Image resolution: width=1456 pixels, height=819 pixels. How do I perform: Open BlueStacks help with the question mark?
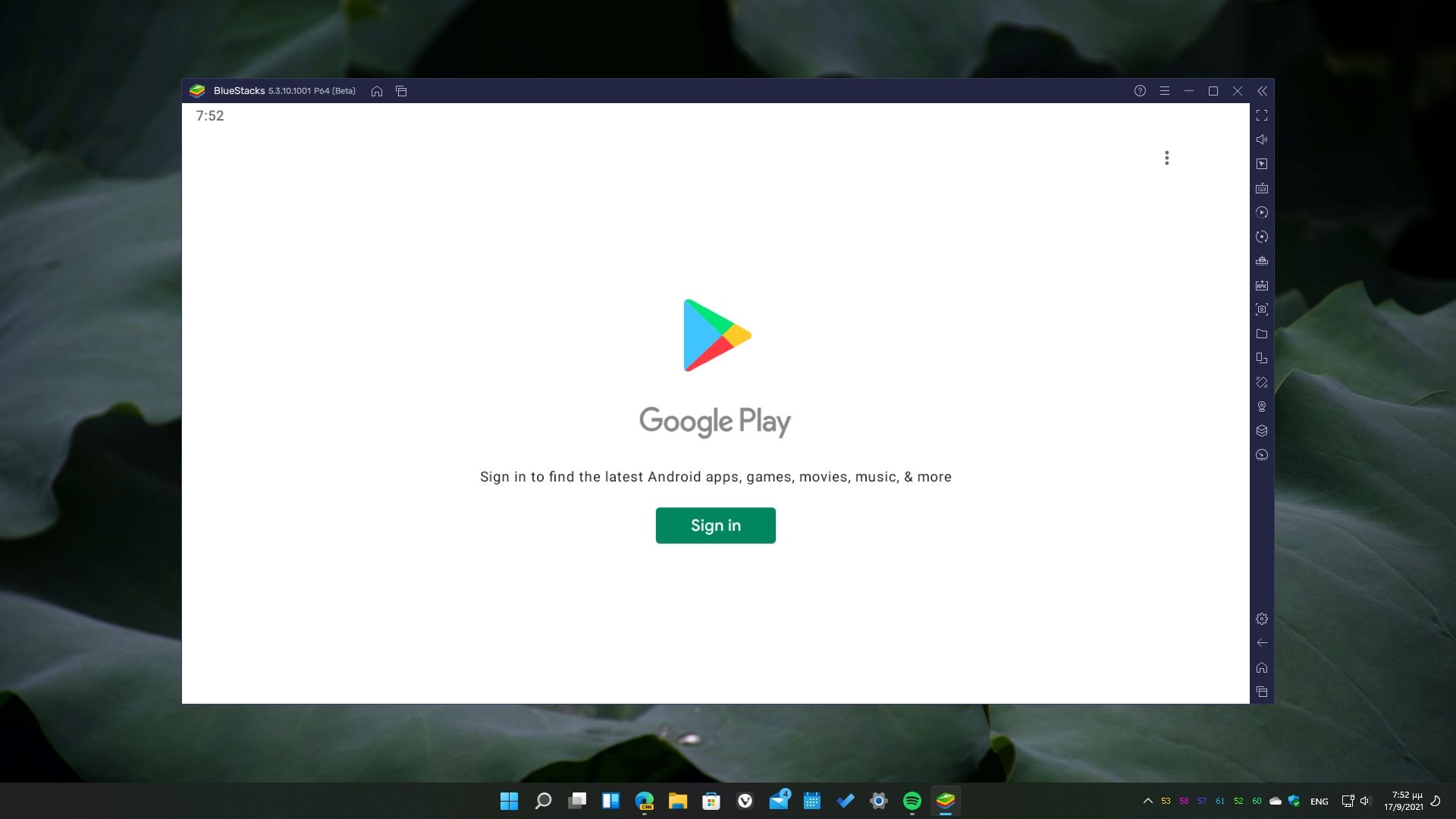tap(1139, 90)
